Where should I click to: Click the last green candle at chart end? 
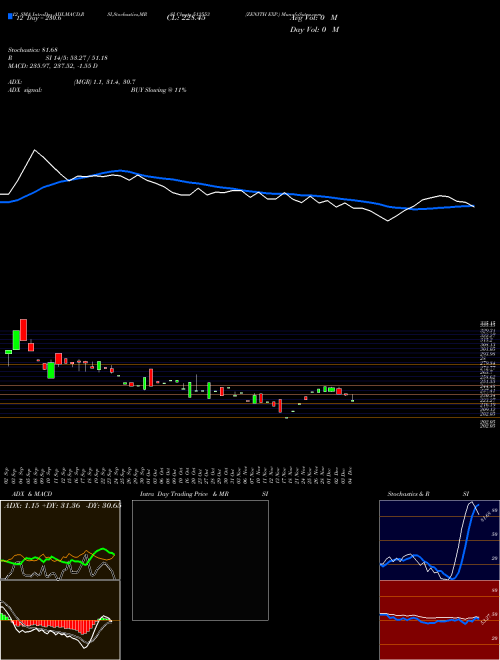(x=352, y=400)
